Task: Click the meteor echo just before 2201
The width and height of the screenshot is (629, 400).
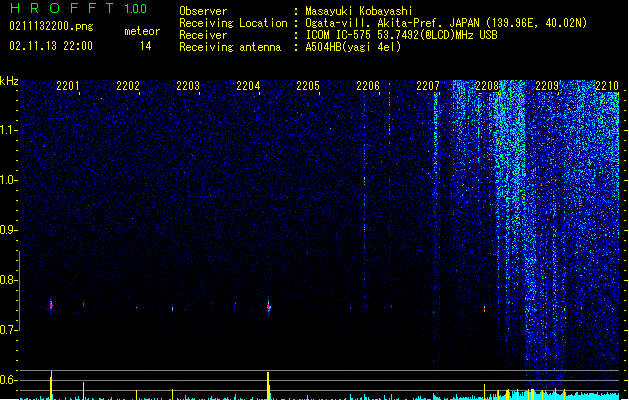Action: point(51,305)
